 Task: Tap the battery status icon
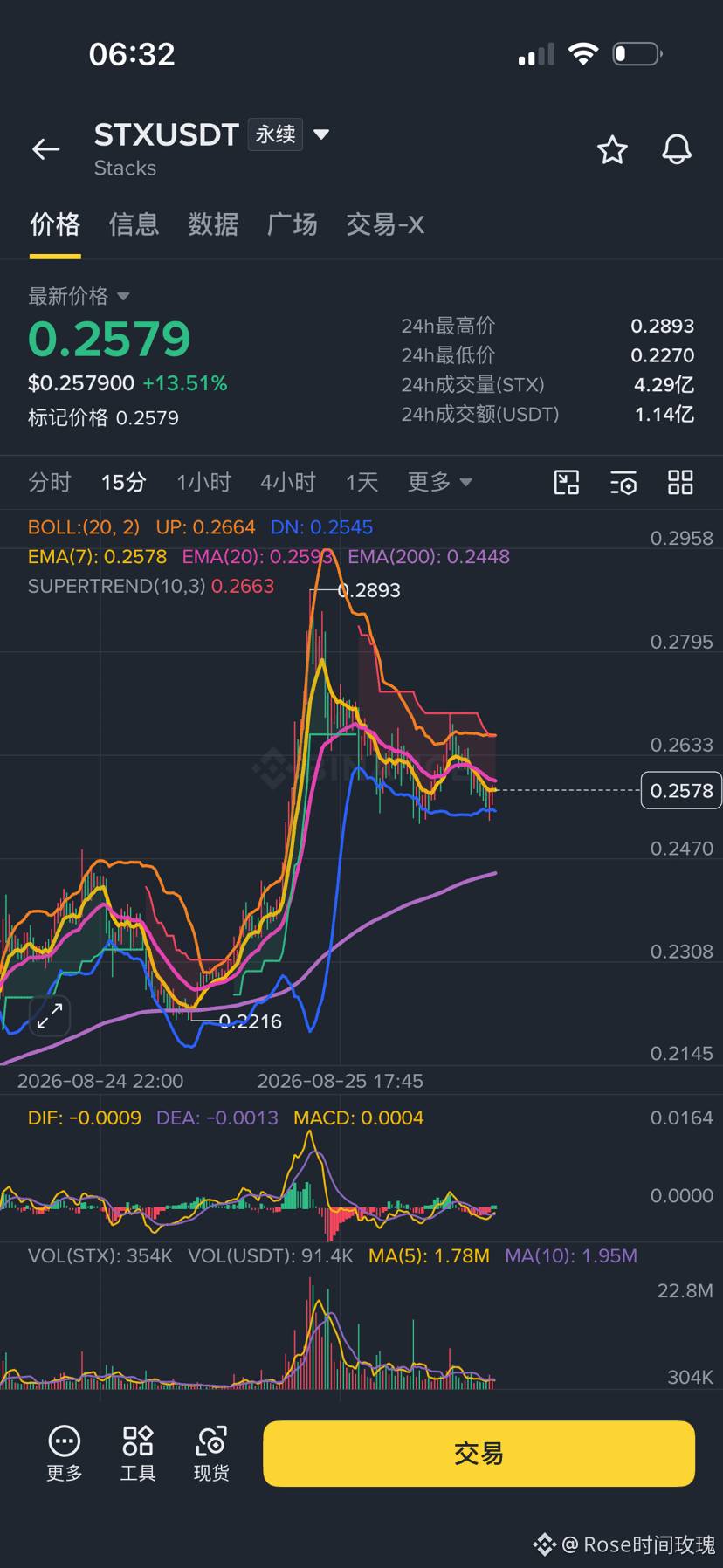pyautogui.click(x=637, y=54)
